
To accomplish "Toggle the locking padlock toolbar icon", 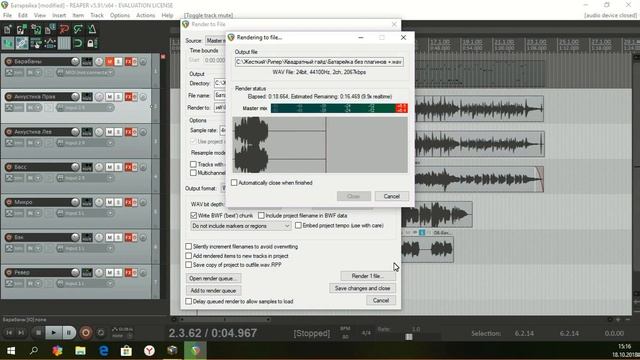I will [92, 43].
